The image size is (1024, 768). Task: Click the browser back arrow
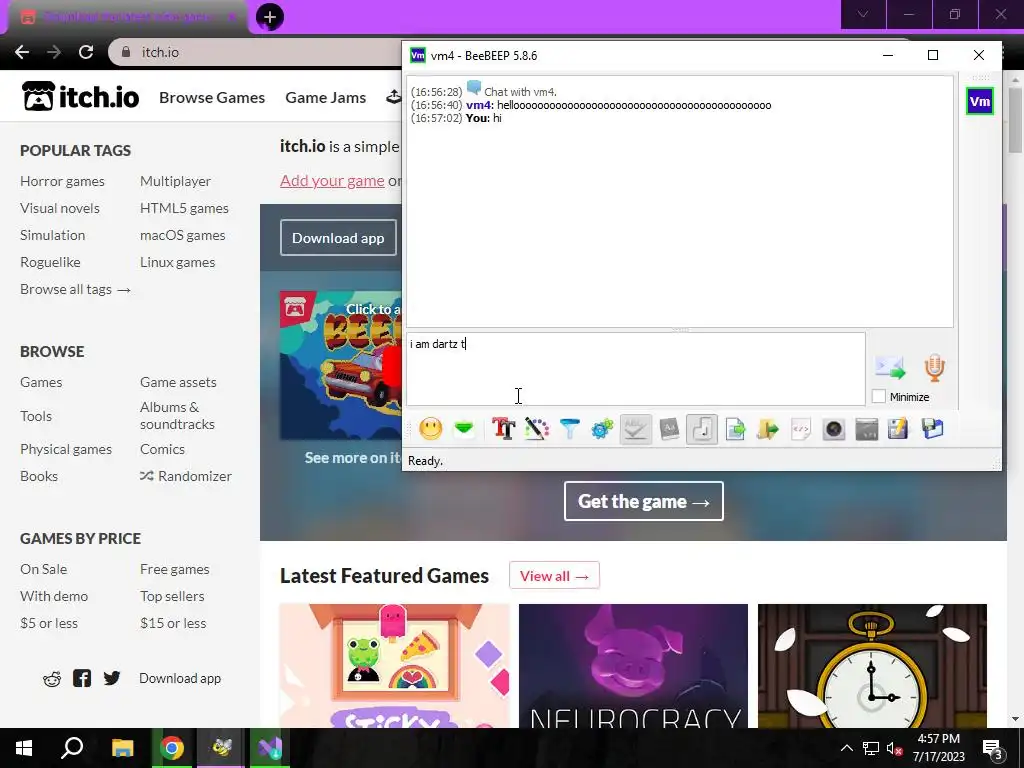22,52
